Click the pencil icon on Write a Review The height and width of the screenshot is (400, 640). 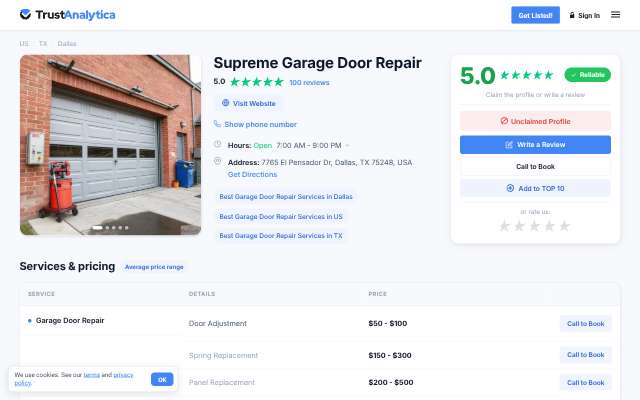point(509,144)
